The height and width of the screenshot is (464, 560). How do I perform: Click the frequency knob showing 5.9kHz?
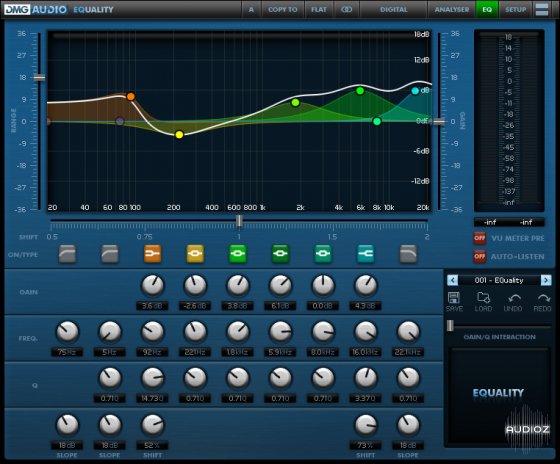[280, 332]
